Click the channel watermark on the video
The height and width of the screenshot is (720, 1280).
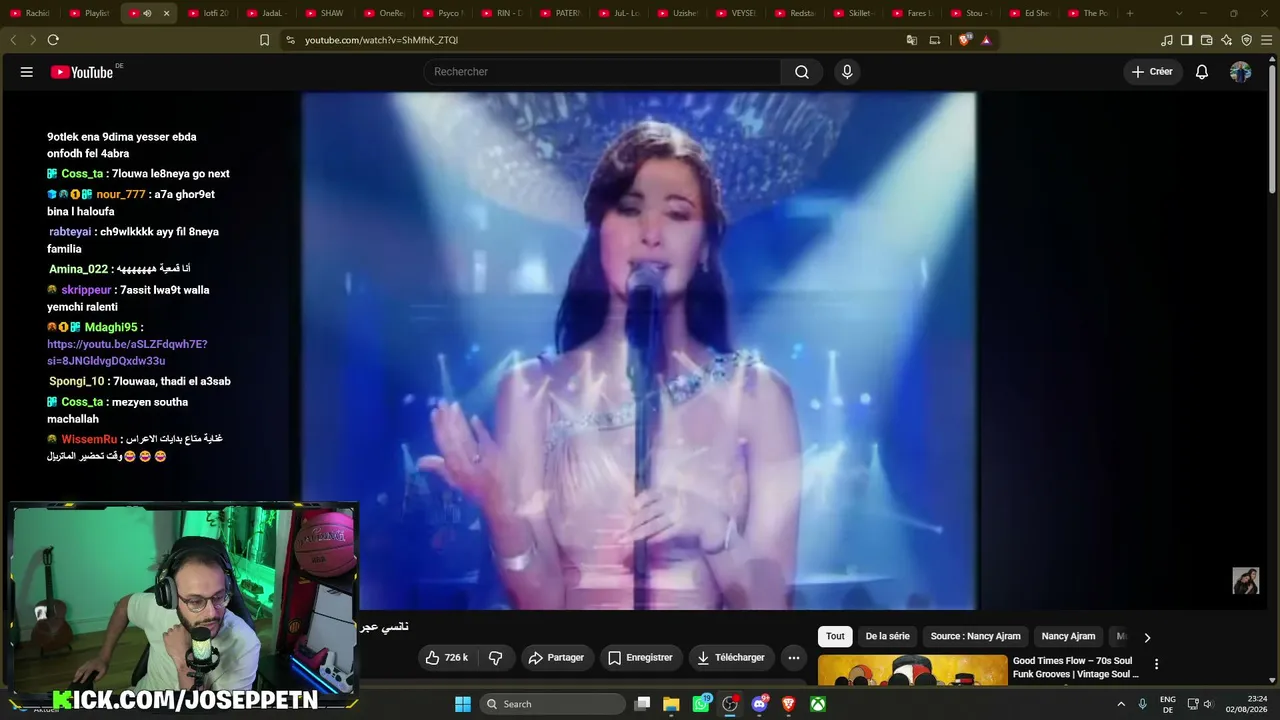tap(1245, 581)
